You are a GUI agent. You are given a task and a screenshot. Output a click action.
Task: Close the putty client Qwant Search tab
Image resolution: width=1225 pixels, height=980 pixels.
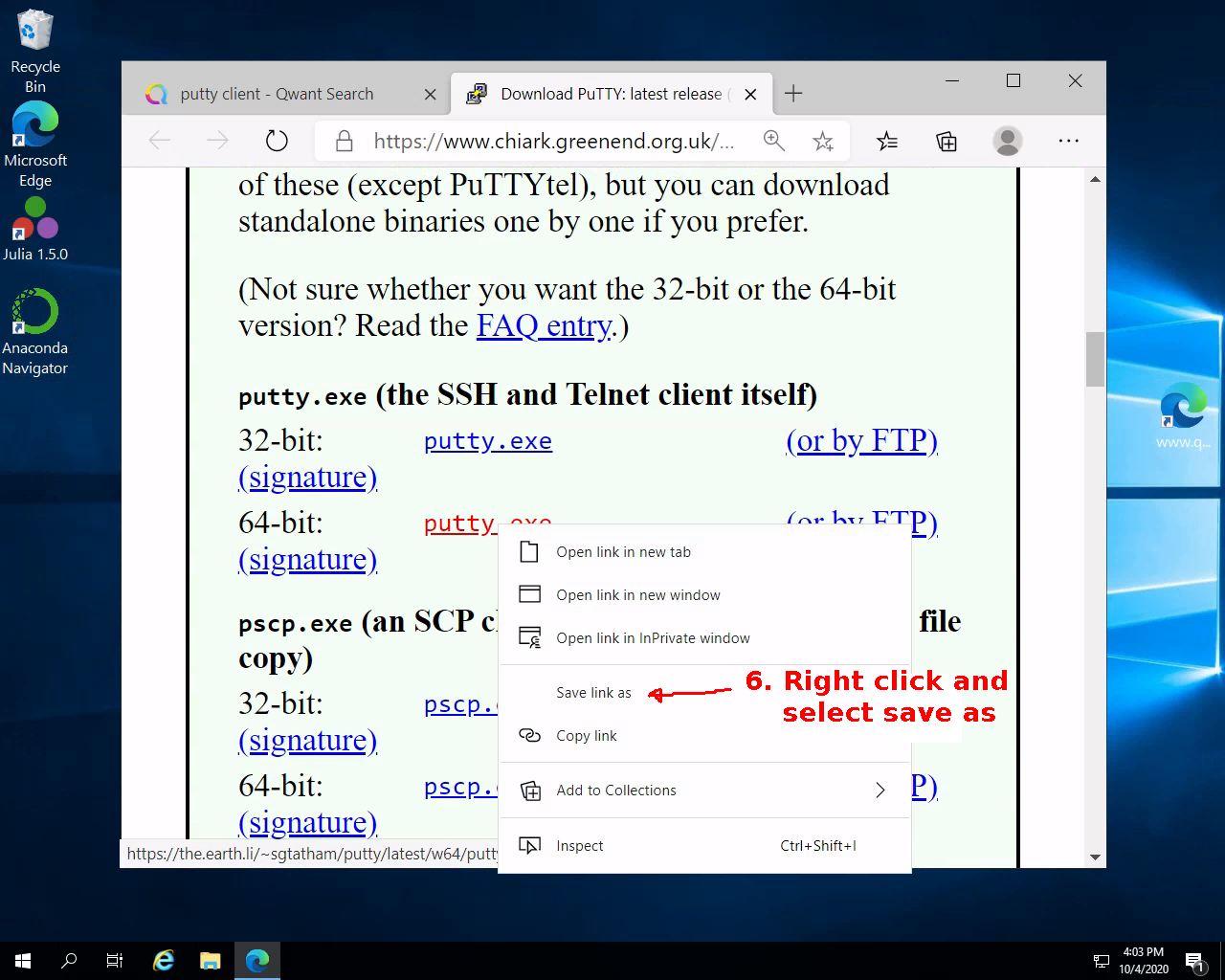tap(431, 95)
